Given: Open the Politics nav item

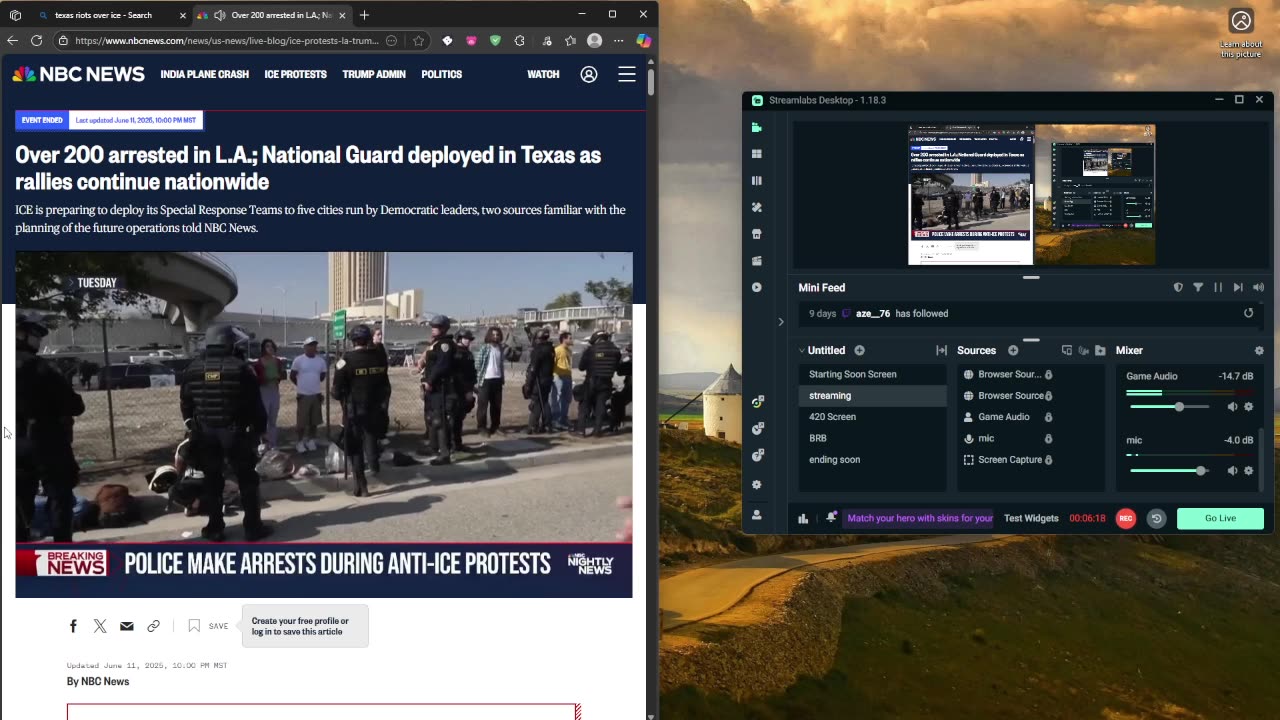Looking at the screenshot, I should [442, 74].
